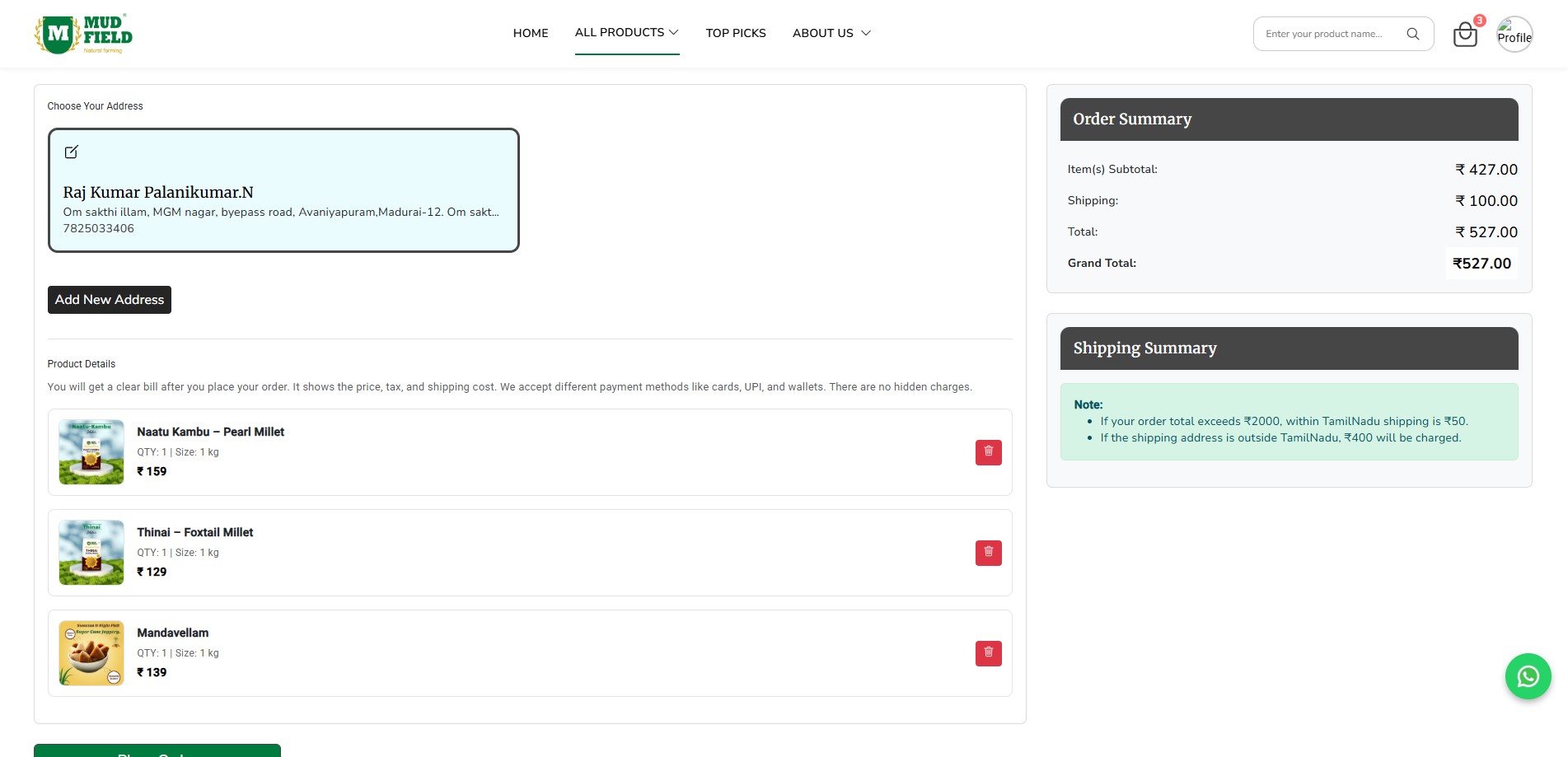This screenshot has width=1568, height=757.
Task: Click Naatu Kambu product thumbnail
Action: (x=91, y=452)
